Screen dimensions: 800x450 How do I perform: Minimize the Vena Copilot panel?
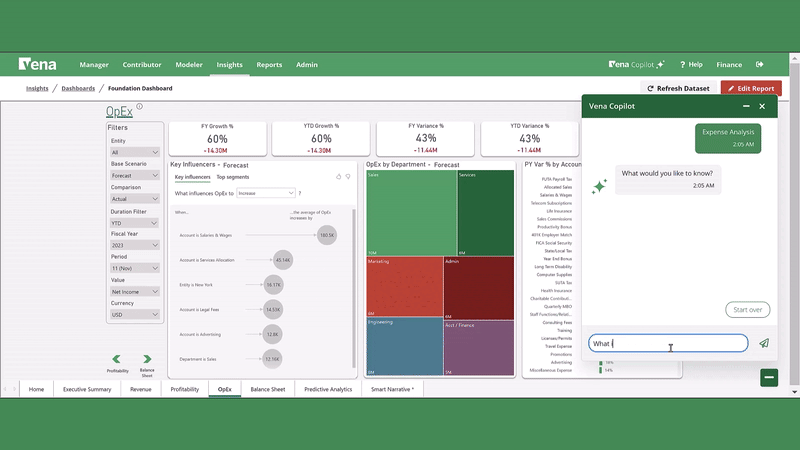[x=746, y=106]
